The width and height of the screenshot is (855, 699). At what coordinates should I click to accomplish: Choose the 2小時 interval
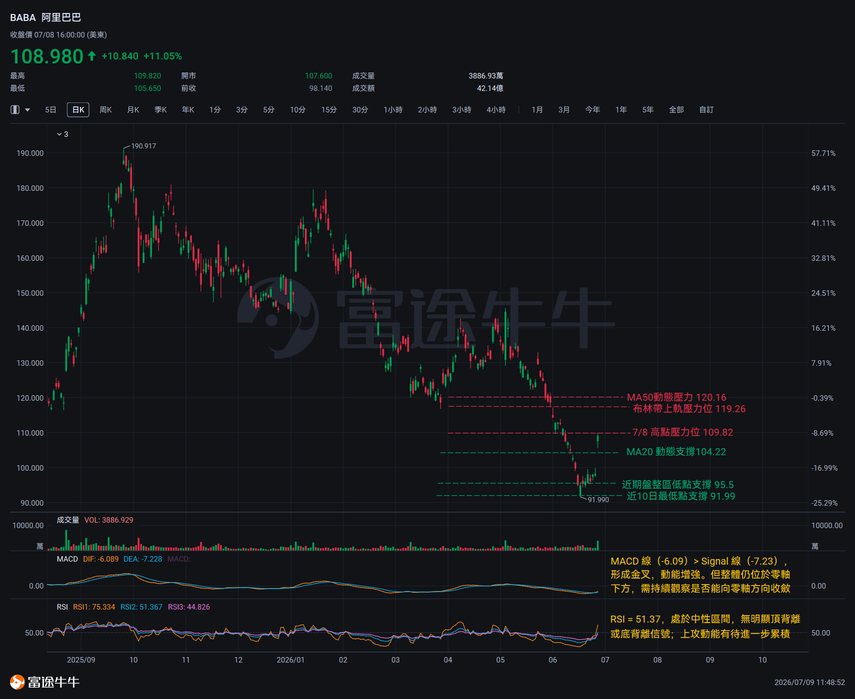(x=427, y=110)
